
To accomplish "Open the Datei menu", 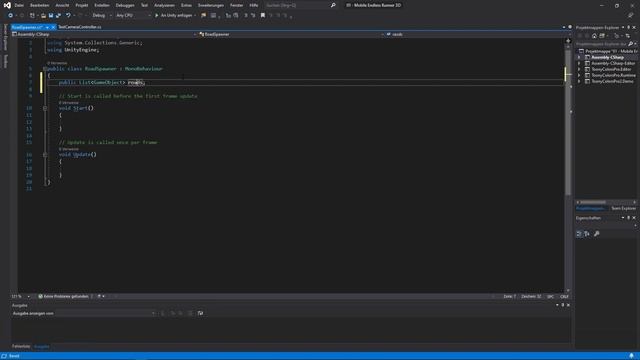I will click(19, 5).
